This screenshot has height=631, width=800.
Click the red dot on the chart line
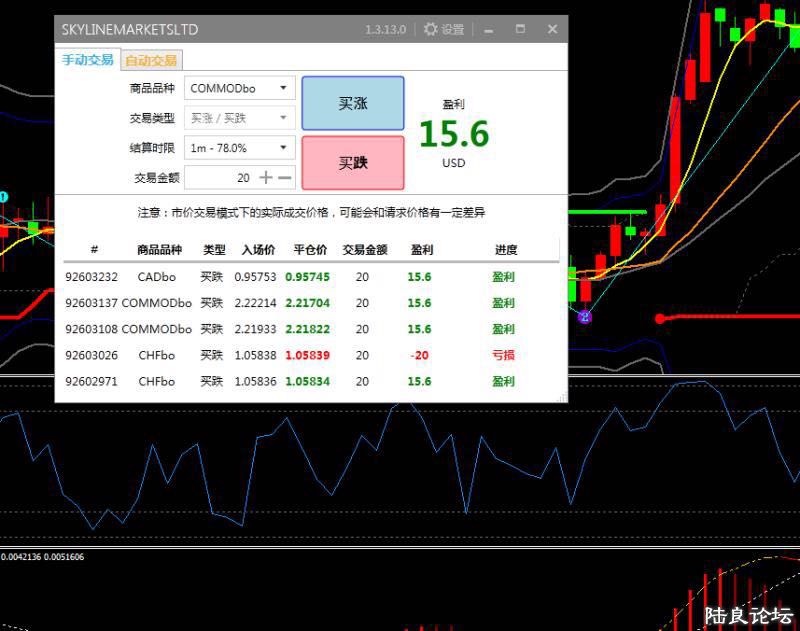coord(659,319)
